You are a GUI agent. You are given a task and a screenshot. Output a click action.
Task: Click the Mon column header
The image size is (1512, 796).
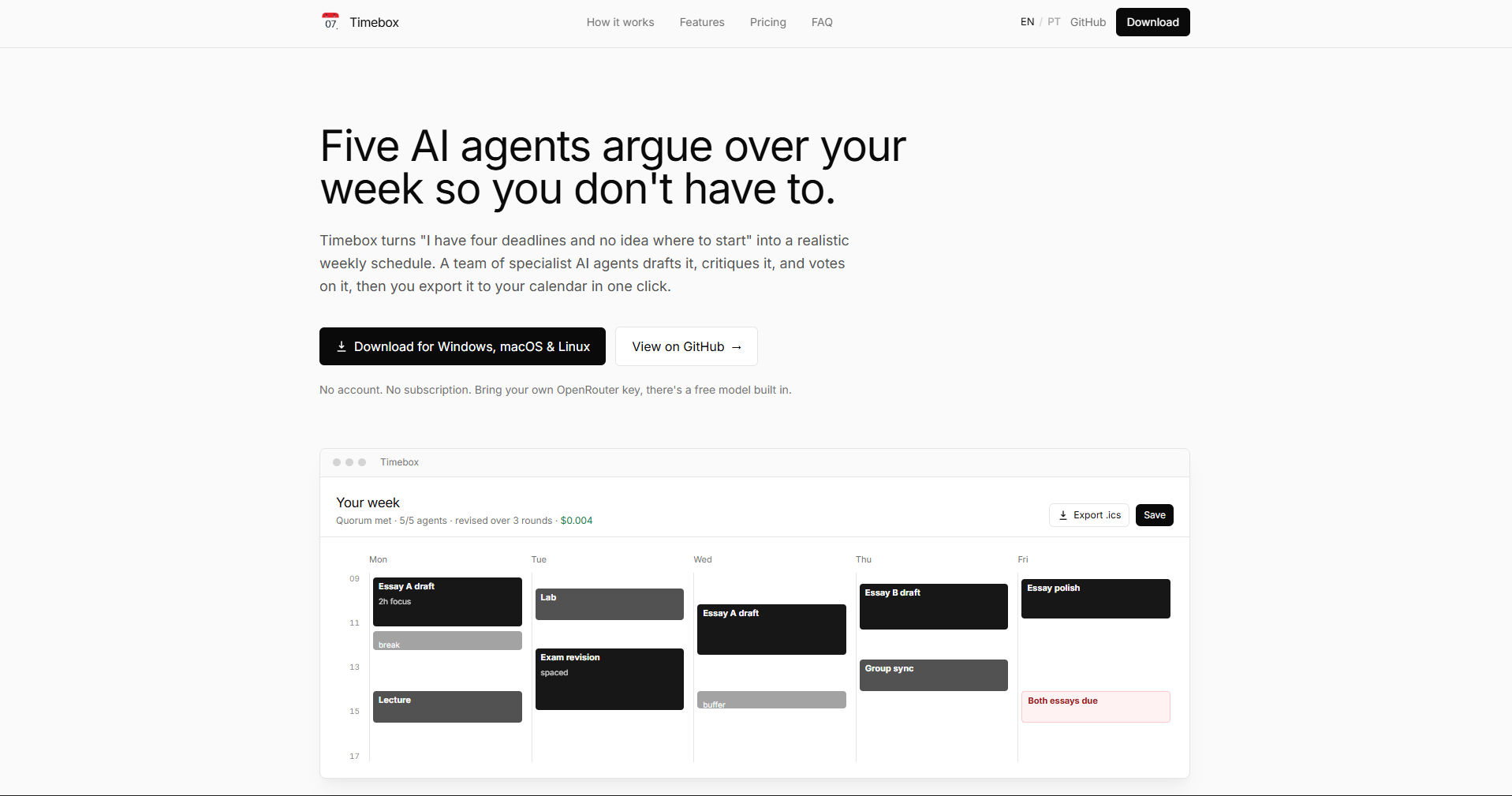(378, 559)
